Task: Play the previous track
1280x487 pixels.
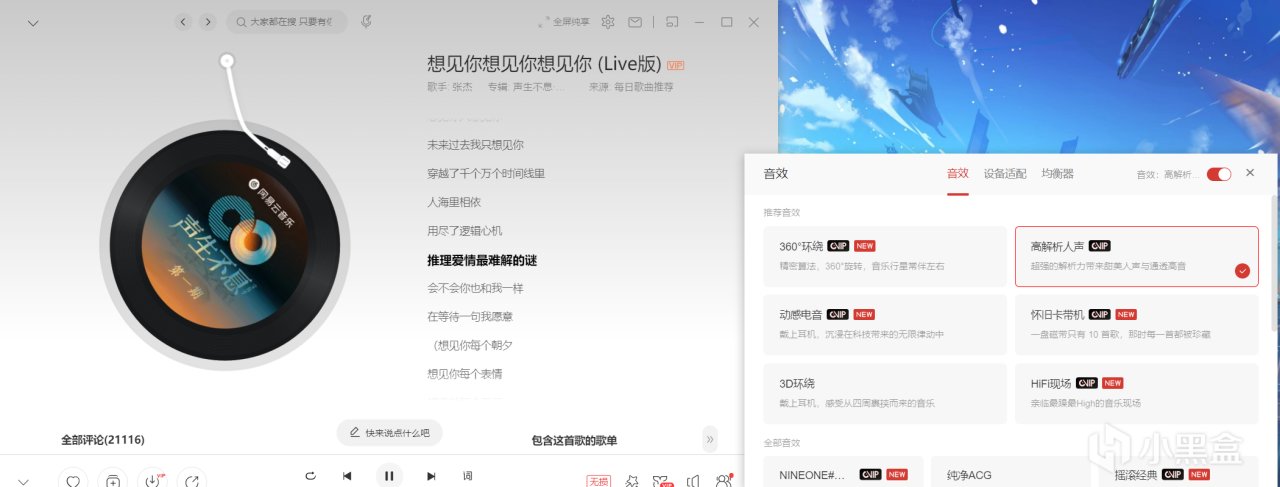Action: coord(347,476)
